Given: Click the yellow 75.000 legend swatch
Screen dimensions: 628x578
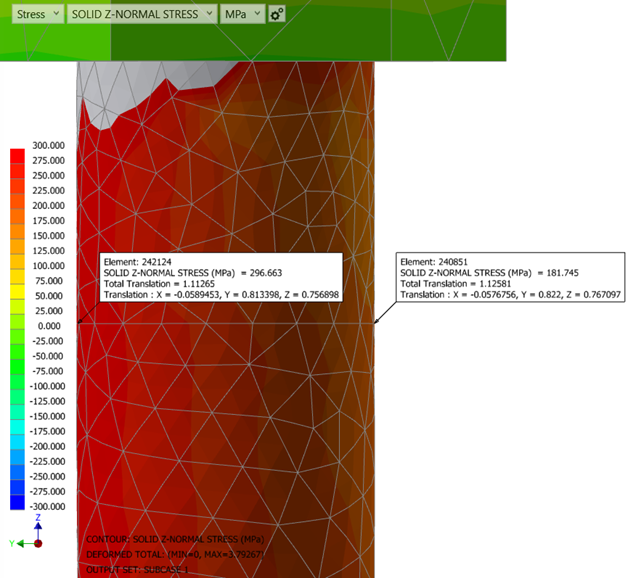Looking at the screenshot, I should point(17,281).
